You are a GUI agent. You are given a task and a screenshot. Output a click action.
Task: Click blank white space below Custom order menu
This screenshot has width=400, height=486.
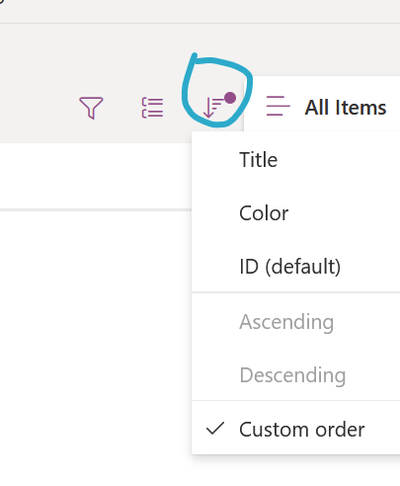(x=296, y=471)
